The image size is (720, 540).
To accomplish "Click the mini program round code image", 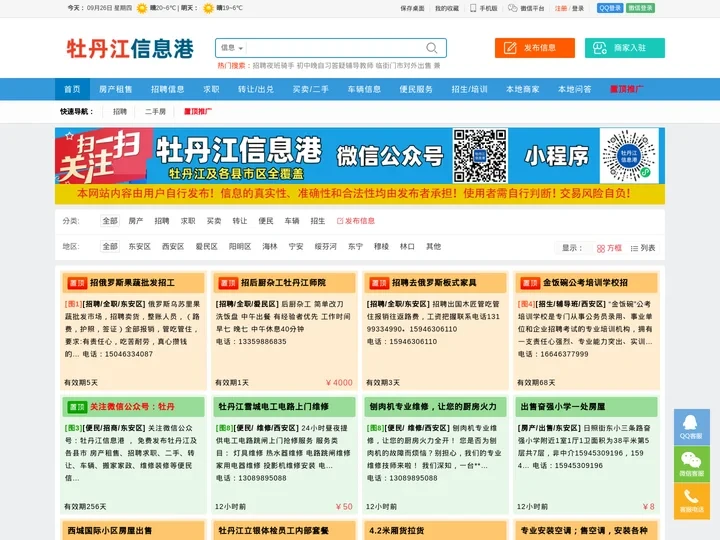I will (x=629, y=156).
